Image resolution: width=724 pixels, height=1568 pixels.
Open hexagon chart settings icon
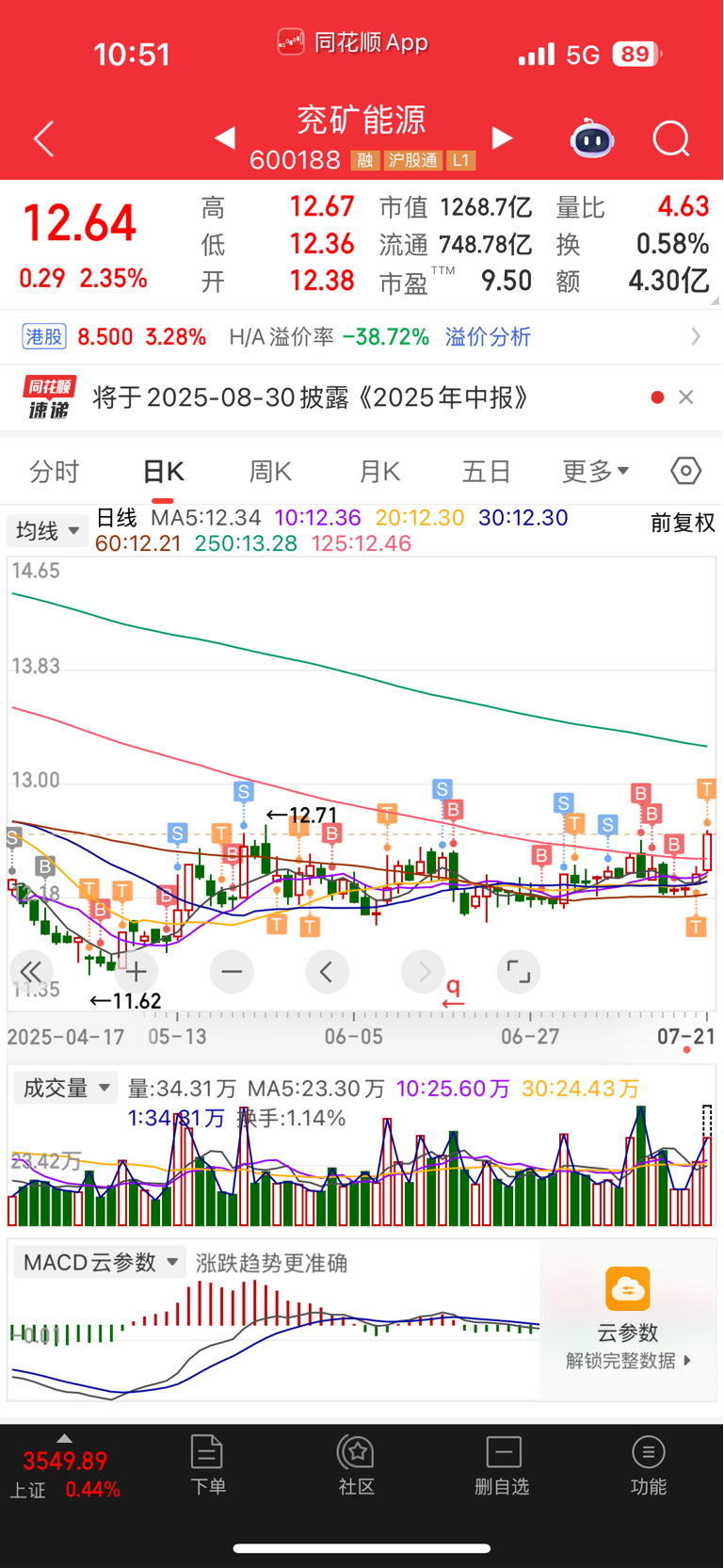pyautogui.click(x=685, y=470)
